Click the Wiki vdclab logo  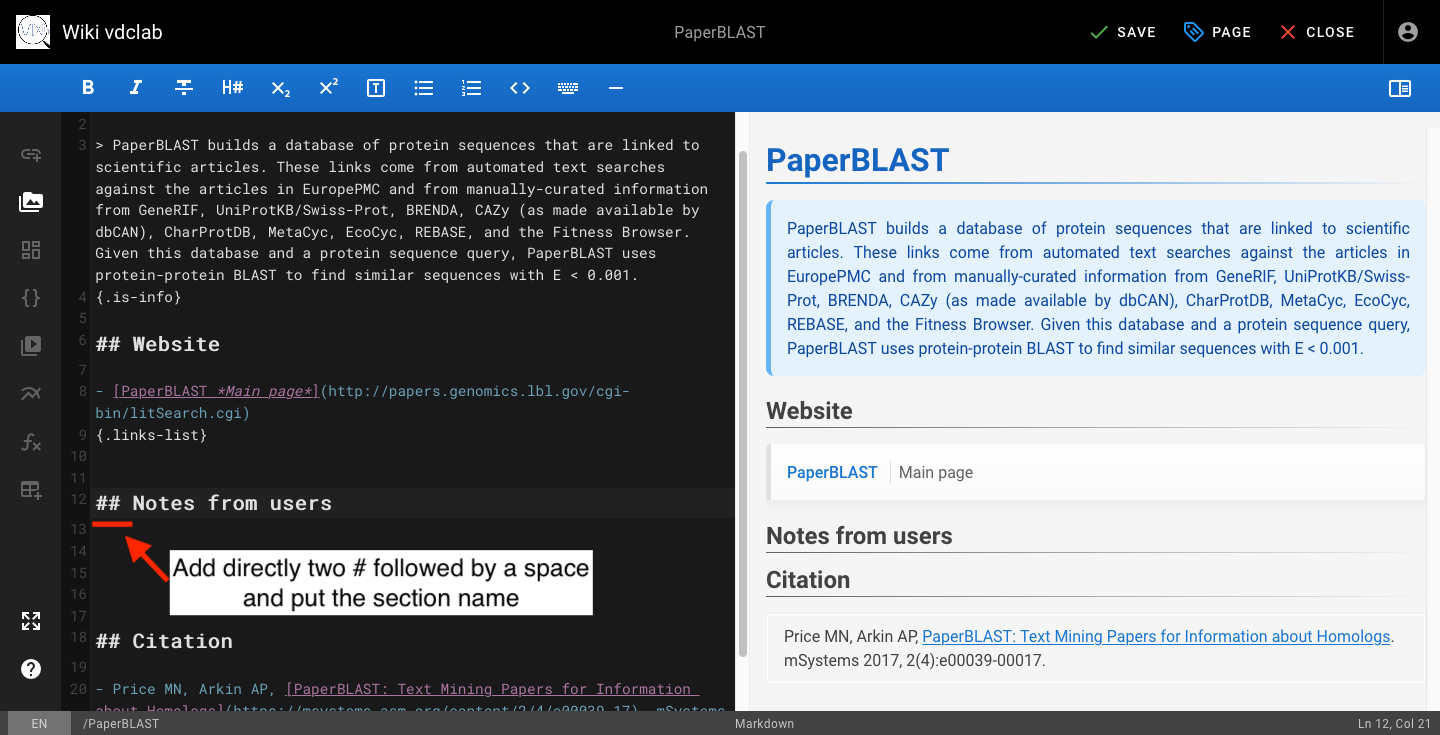click(33, 32)
